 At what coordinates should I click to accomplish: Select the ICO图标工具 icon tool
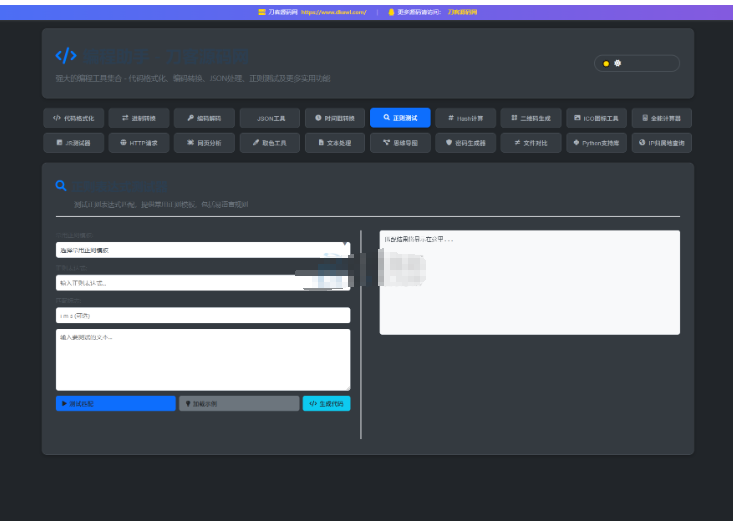(x=596, y=118)
